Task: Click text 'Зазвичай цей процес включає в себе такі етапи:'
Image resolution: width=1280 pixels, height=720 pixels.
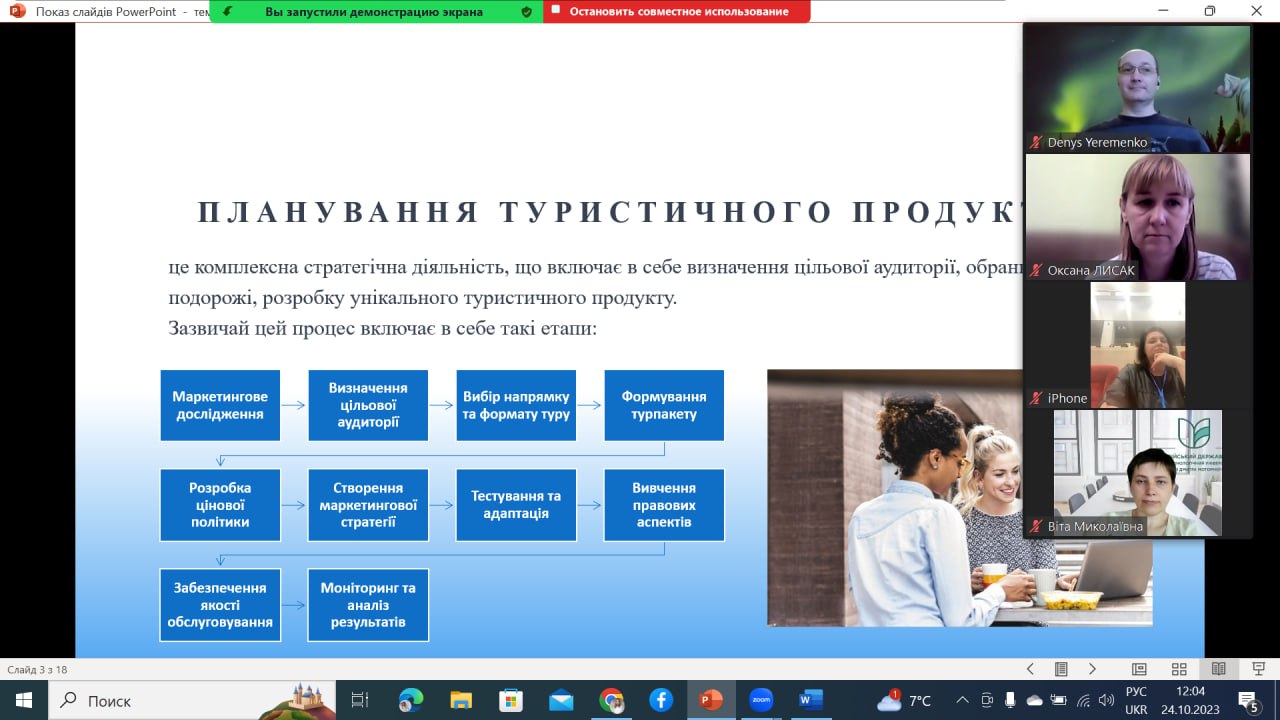Action: pos(382,328)
